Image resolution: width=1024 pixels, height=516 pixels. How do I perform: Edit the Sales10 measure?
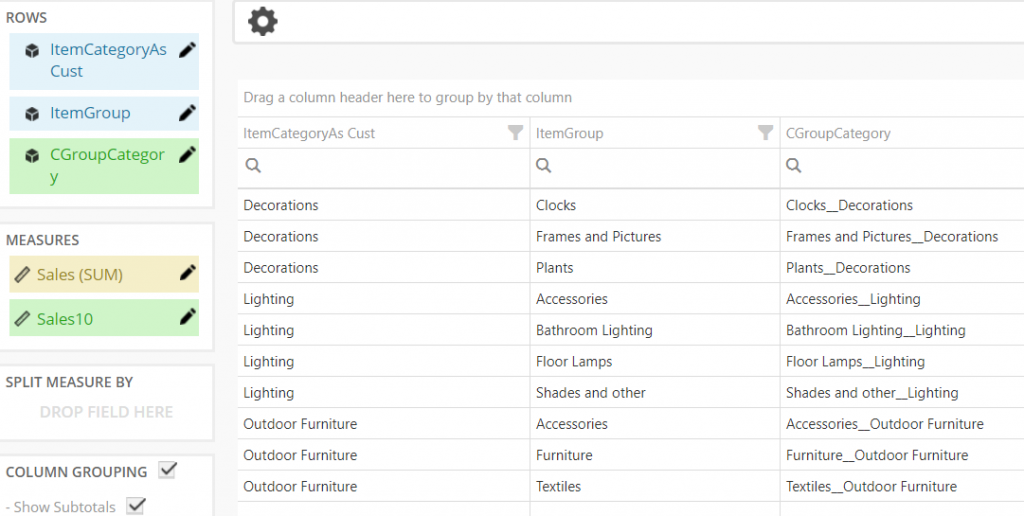point(187,317)
